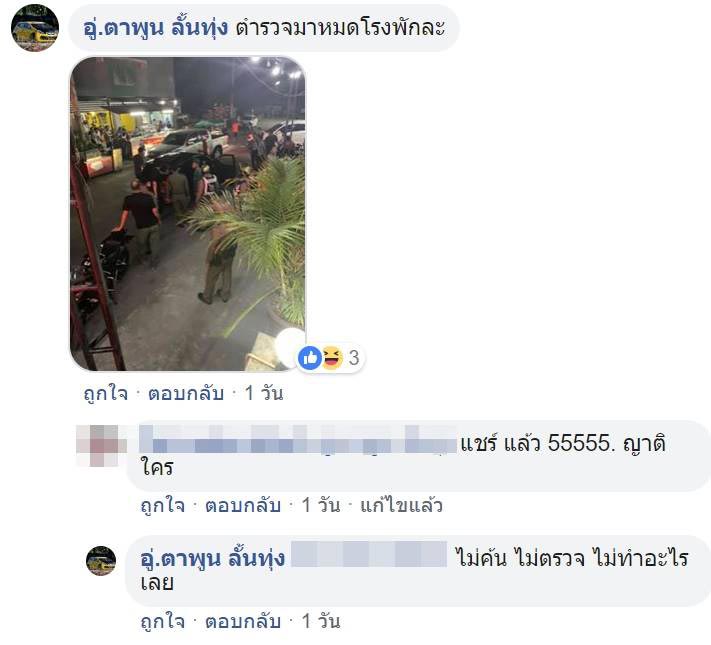Open timestamp 1 วัน on second comment
This screenshot has height=645, width=711.
coord(321,505)
